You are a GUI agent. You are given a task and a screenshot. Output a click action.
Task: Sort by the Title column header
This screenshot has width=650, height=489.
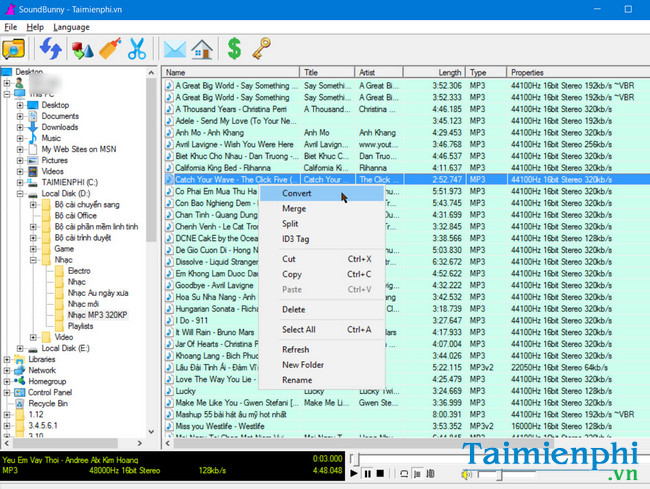pyautogui.click(x=327, y=73)
